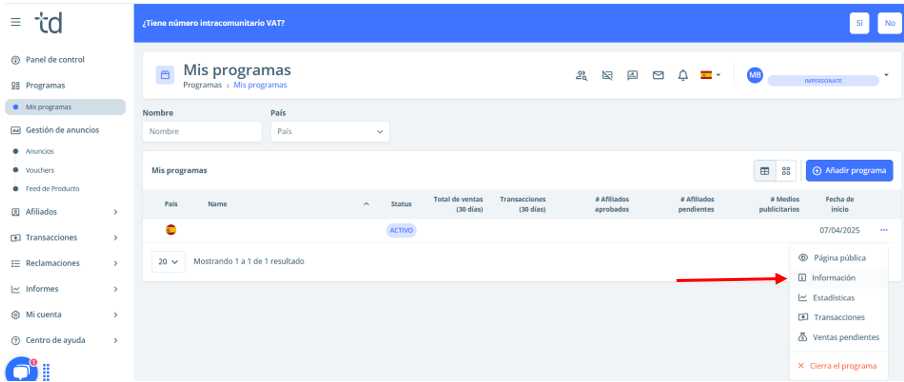Switch to table list view
The height and width of the screenshot is (382, 904).
coord(764,171)
